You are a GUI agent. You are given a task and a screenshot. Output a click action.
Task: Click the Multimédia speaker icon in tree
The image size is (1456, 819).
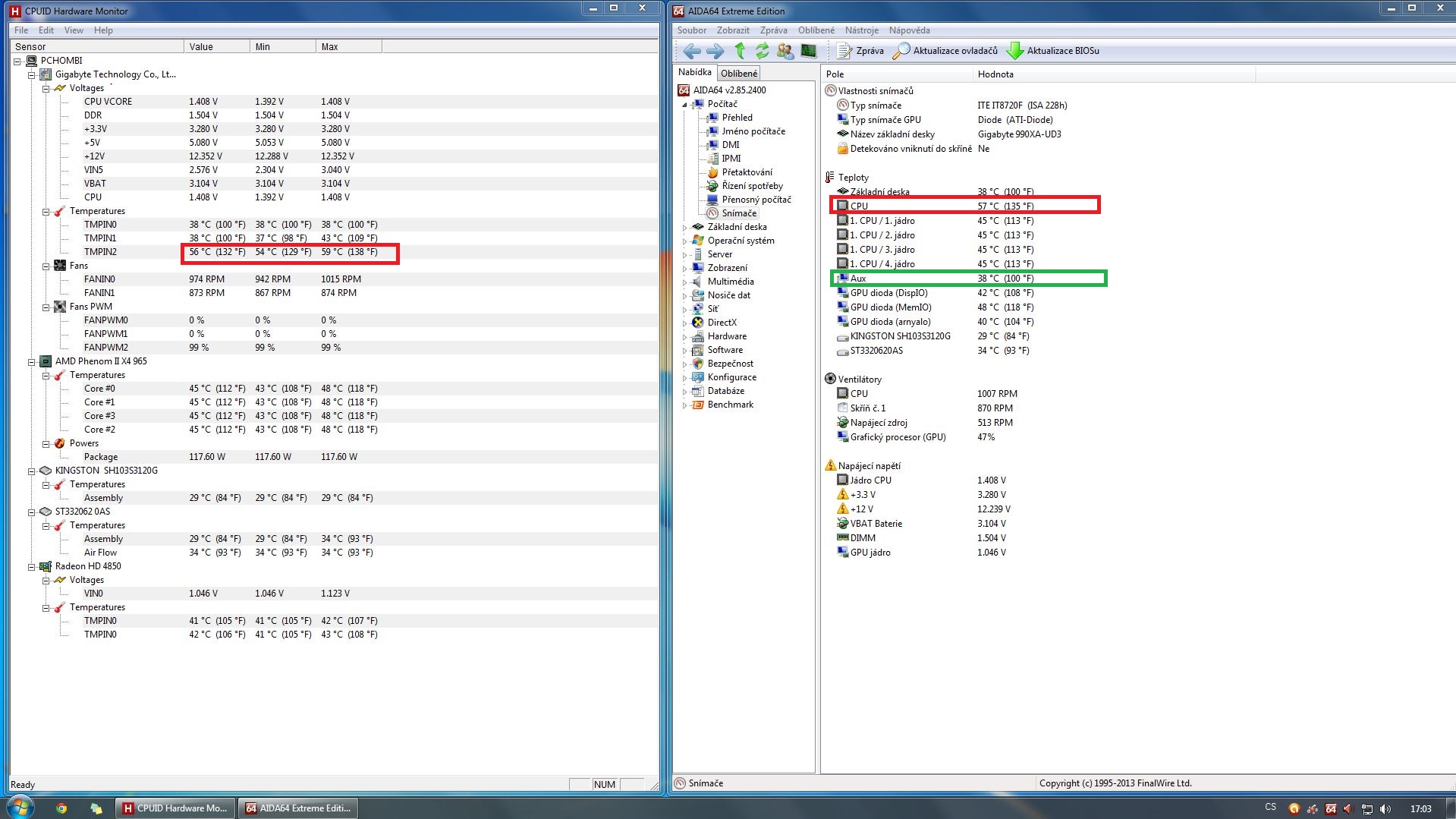(698, 282)
